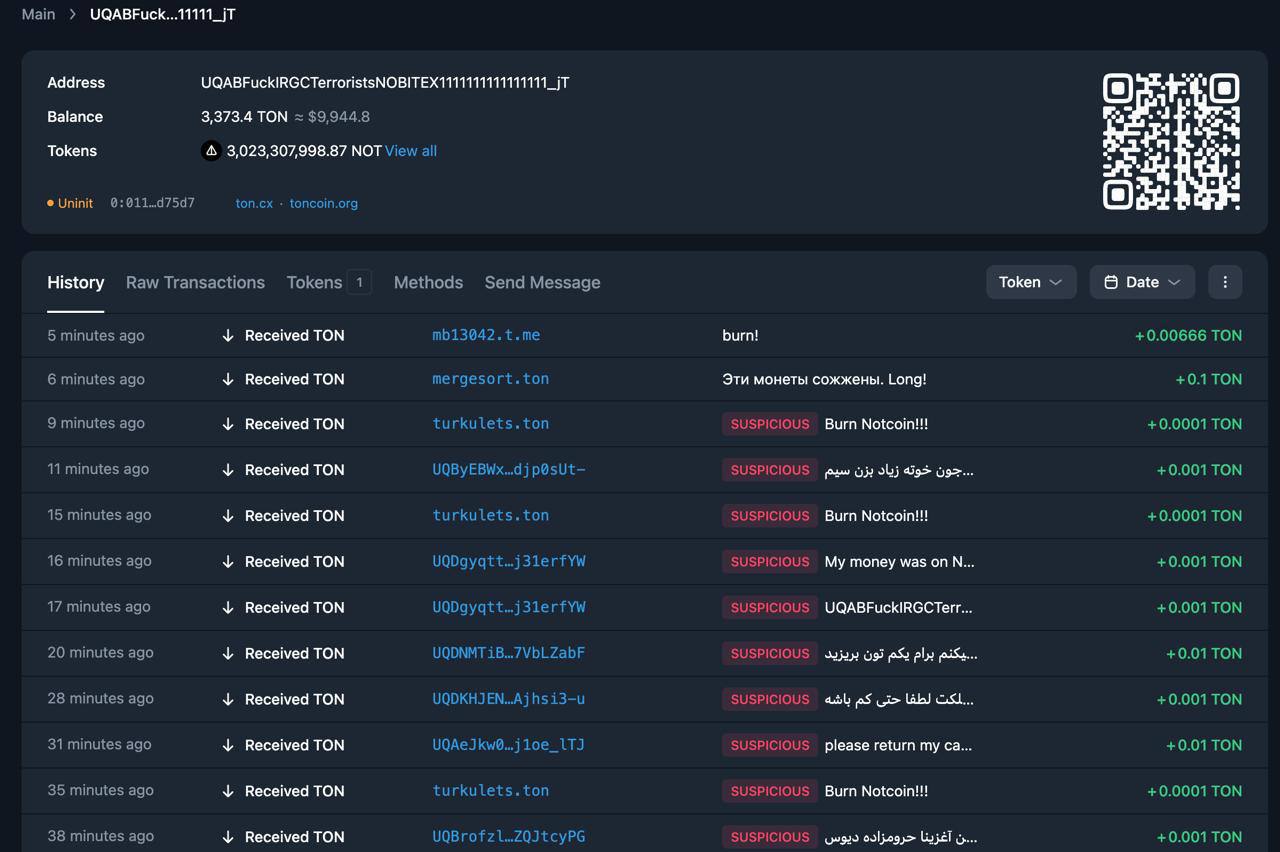The image size is (1280, 852).
Task: Click SUSPICIOUS badge in 'My money was on N…' row
Action: click(x=770, y=562)
